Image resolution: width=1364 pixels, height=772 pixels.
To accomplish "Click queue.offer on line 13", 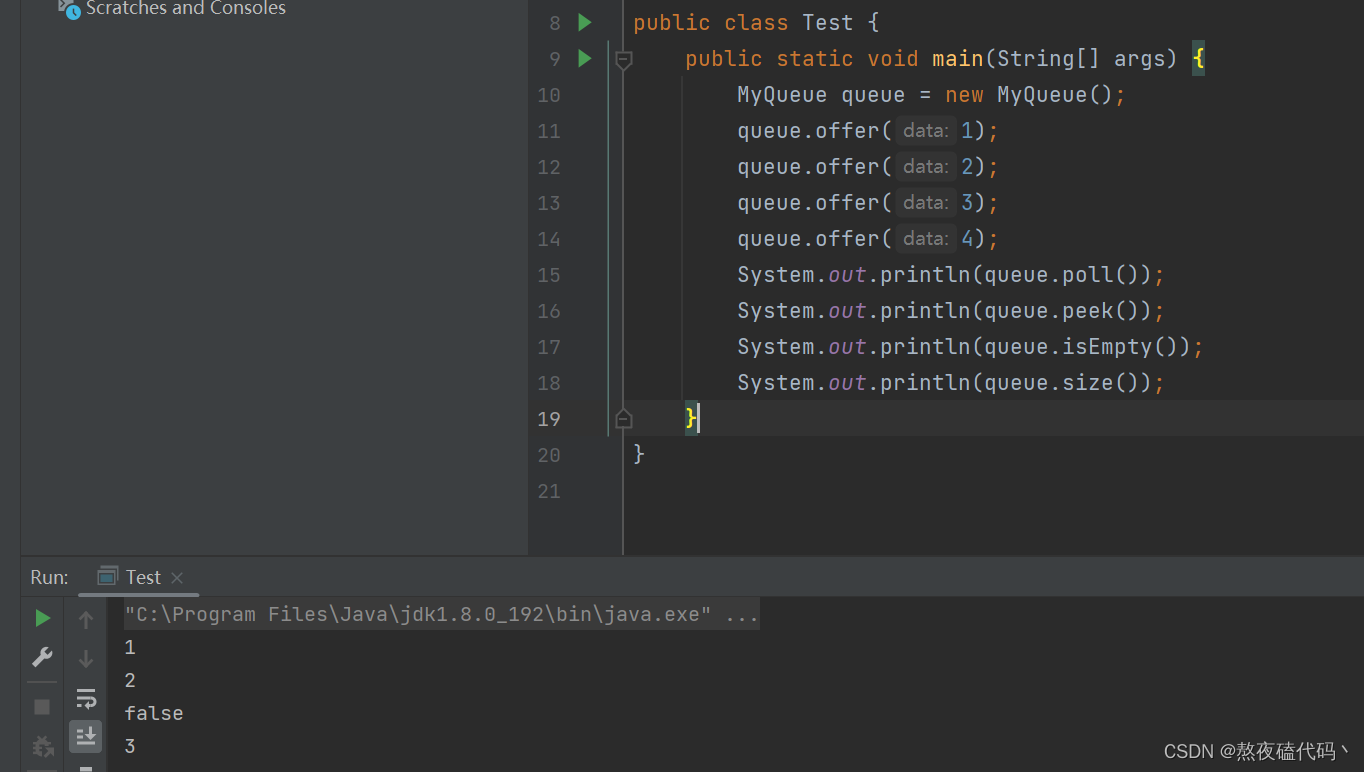I will [808, 203].
